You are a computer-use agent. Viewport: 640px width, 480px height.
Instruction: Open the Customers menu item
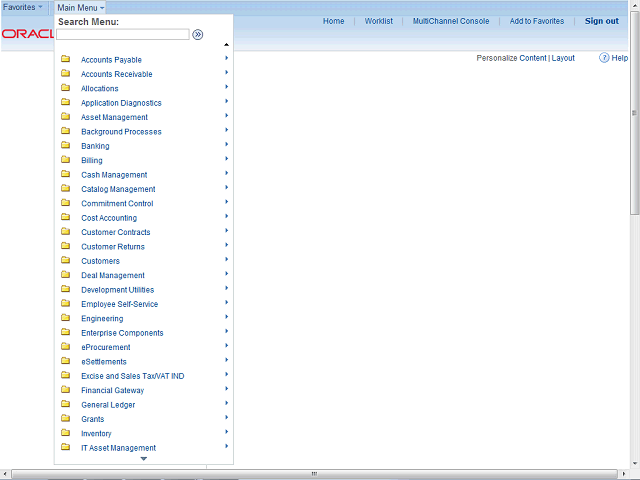tap(100, 261)
